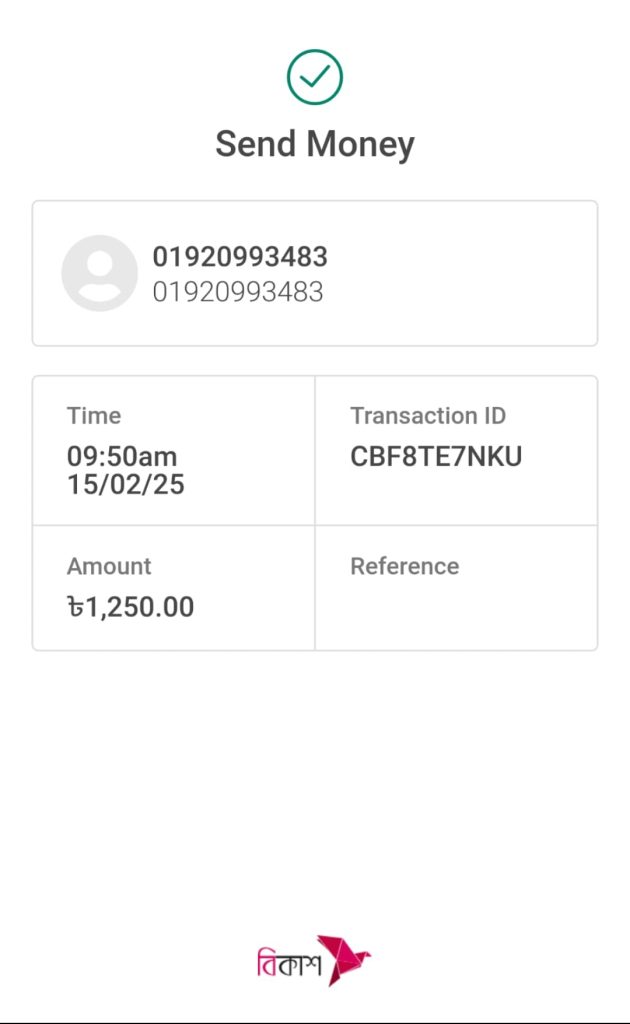Click the "Transaction ID" label

tap(428, 416)
